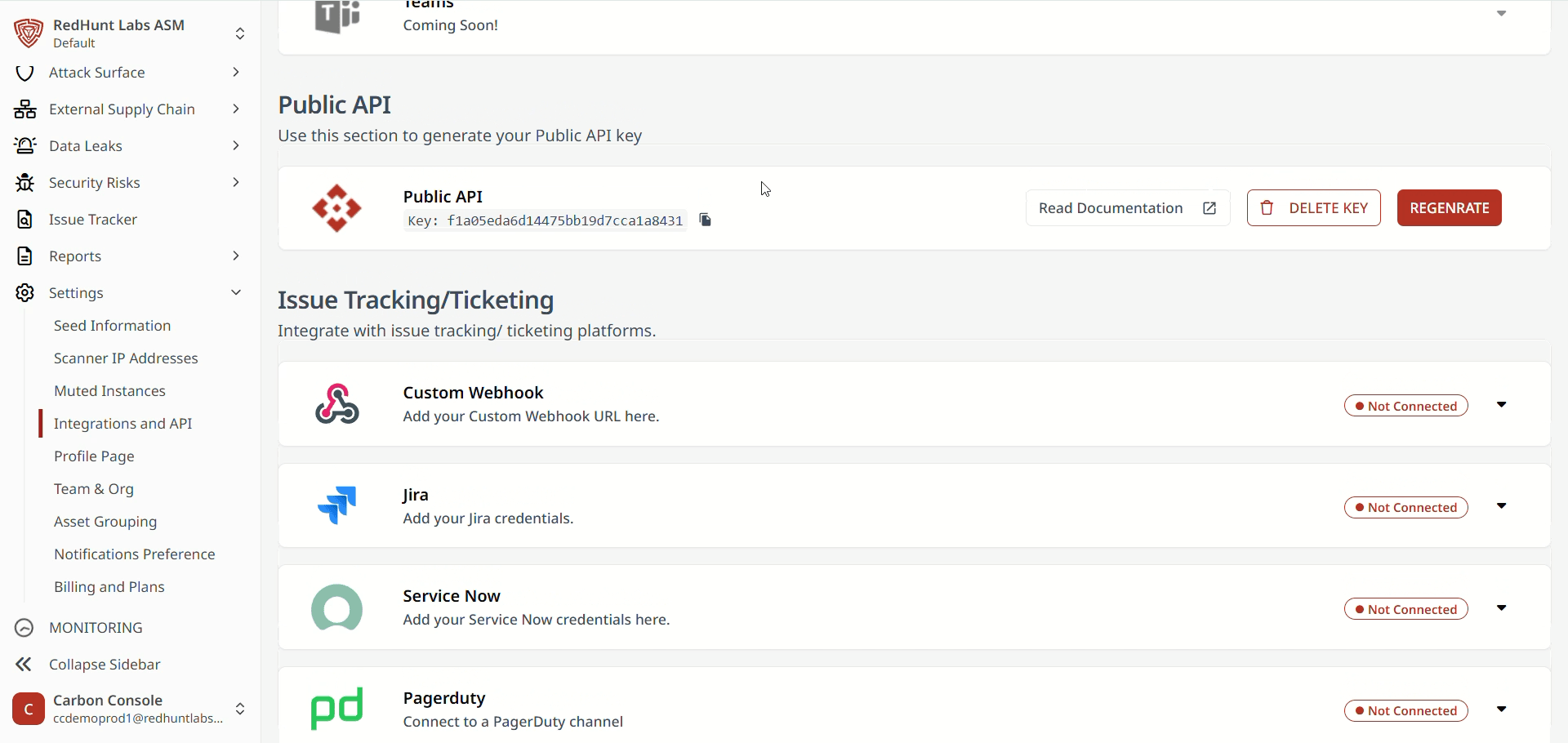
Task: Open the RedHunt Labs ASM workspace switcher
Action: [240, 33]
